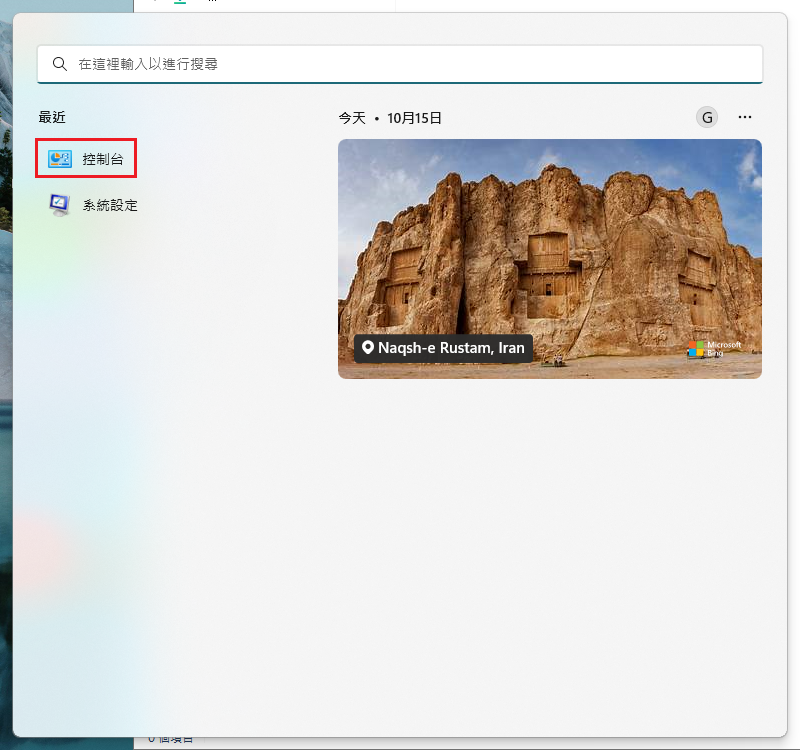Click the background window strip above the search panel
This screenshot has width=800, height=750.
pos(270,4)
